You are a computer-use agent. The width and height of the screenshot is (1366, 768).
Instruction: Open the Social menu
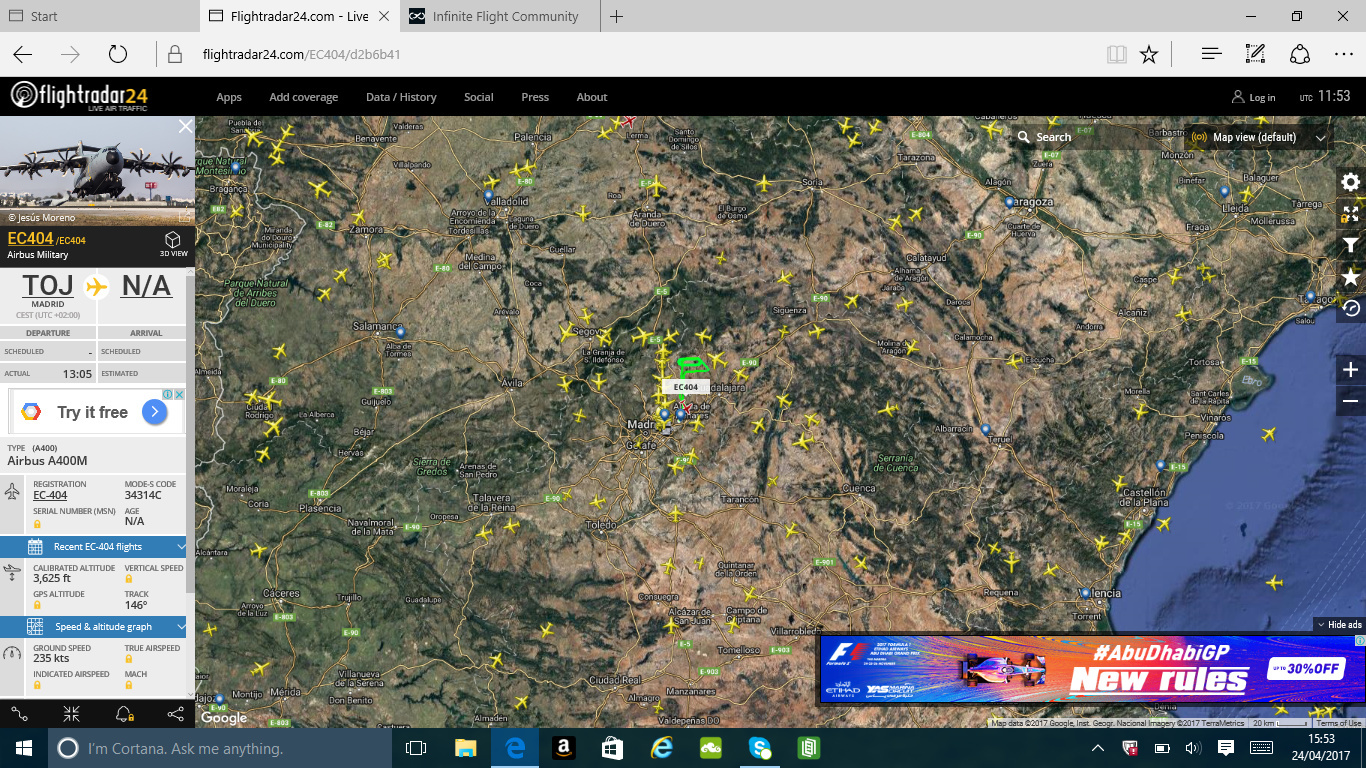479,97
